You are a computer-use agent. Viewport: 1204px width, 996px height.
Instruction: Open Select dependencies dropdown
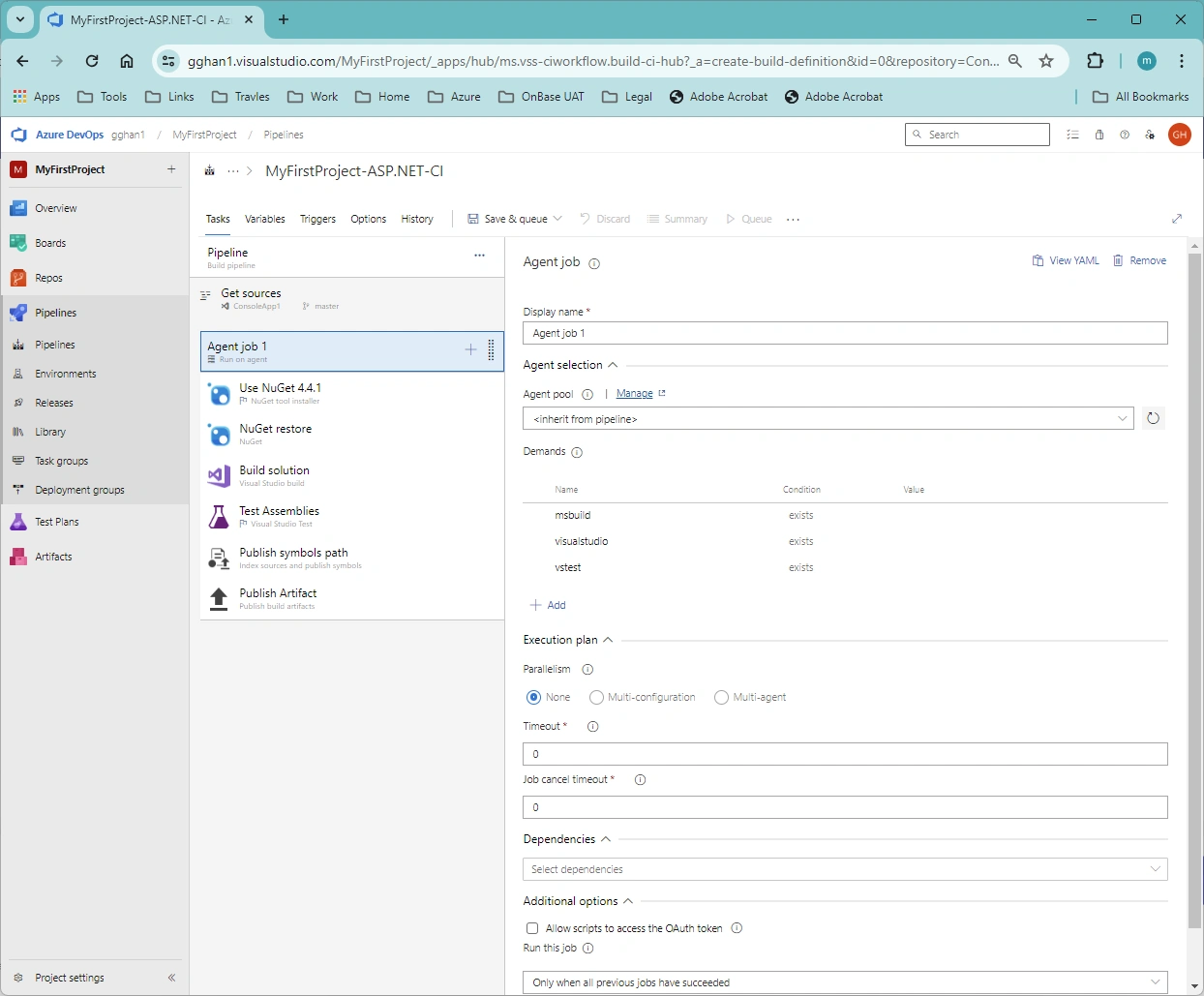click(845, 869)
